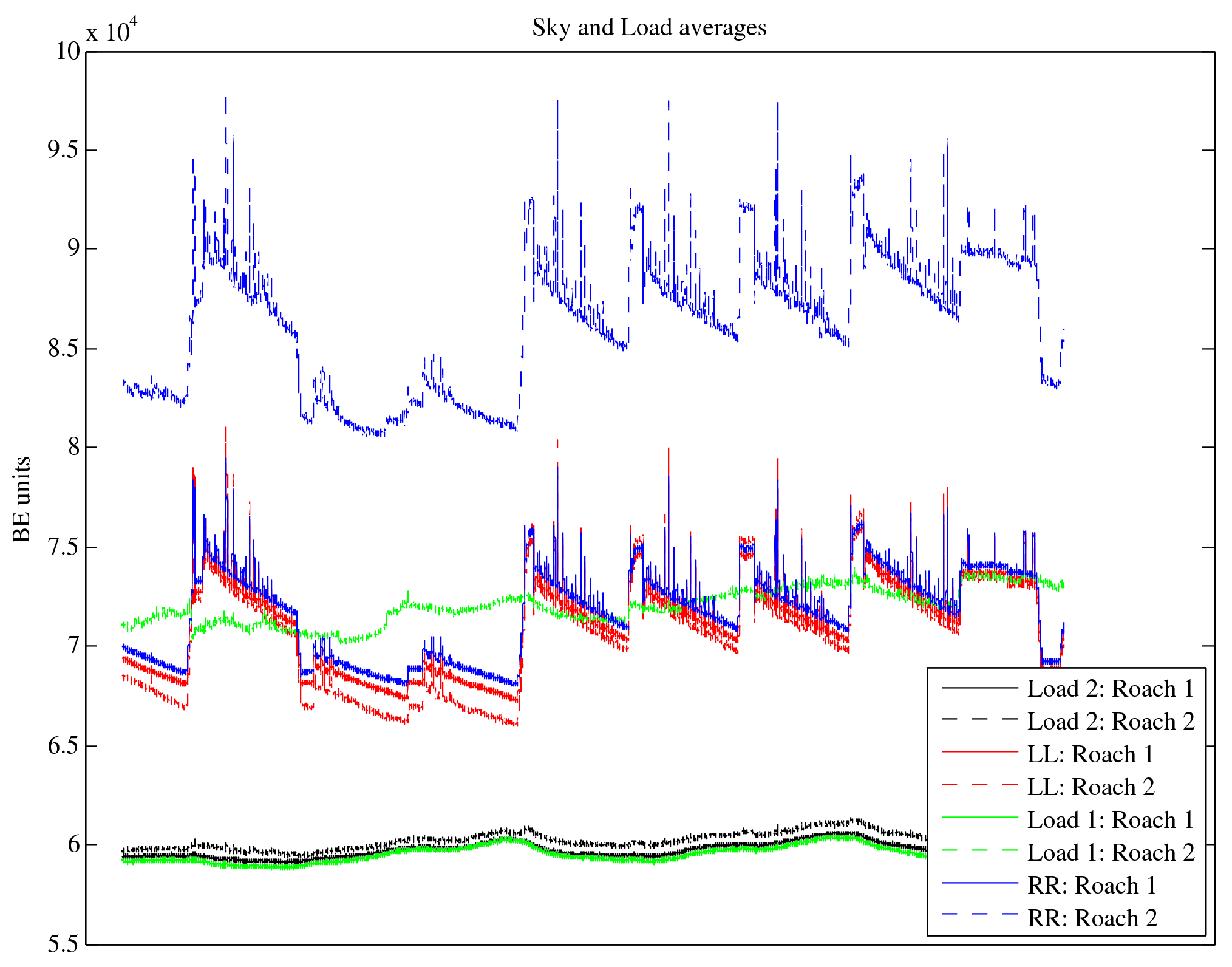
Task: Select the 'LL: Roach 1' legend label
Action: pyautogui.click(x=1090, y=754)
